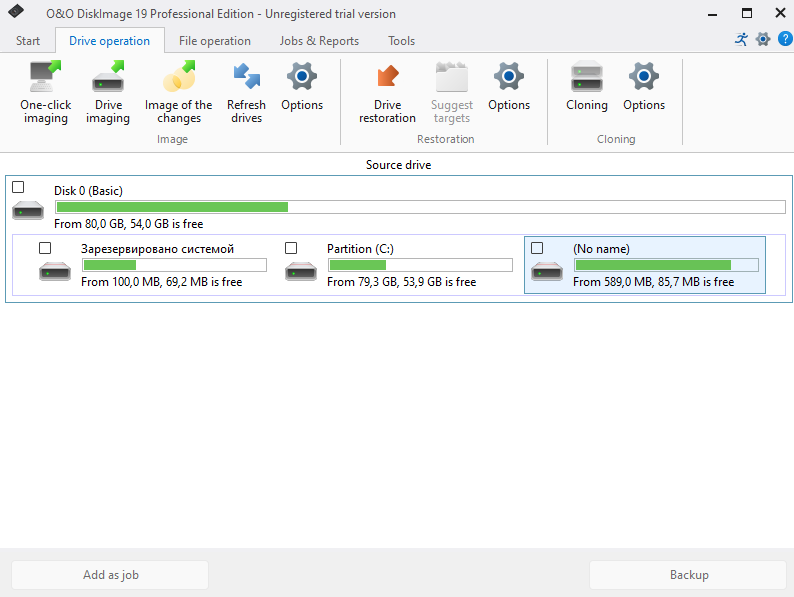Click the (No name) partition drive icon

[x=547, y=271]
